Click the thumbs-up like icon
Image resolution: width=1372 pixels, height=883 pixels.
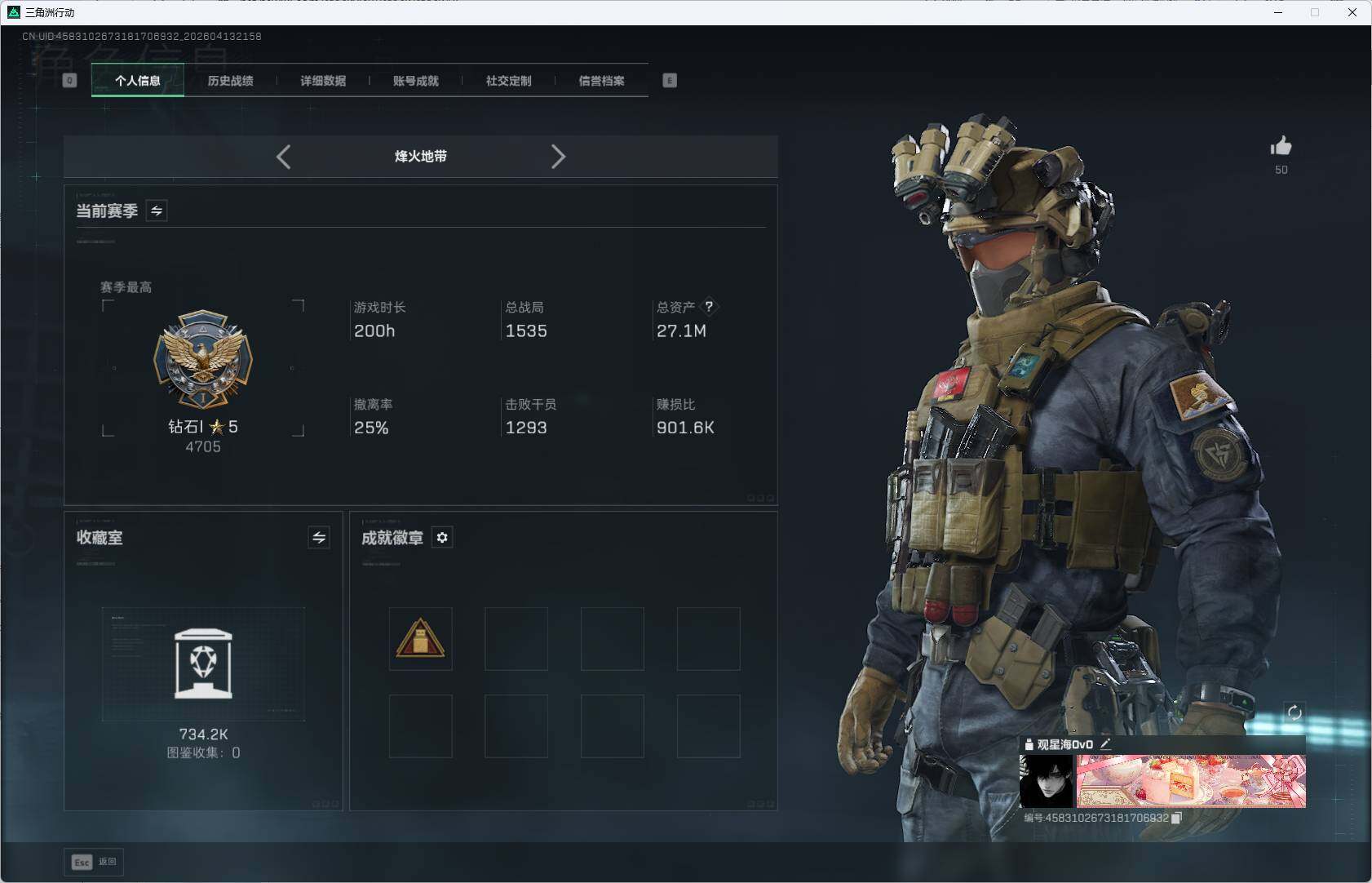(x=1281, y=147)
